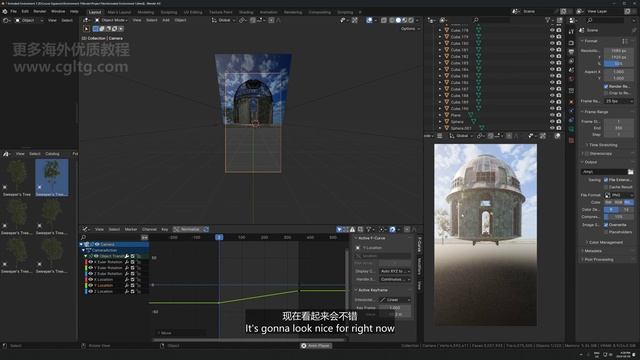Click the outliner search field
640x360 pixels.
[x=491, y=20]
